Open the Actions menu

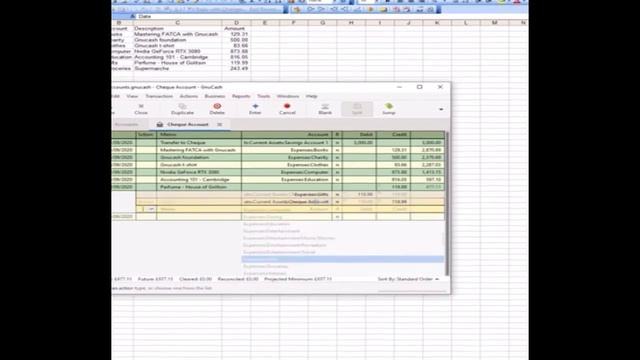tap(189, 96)
